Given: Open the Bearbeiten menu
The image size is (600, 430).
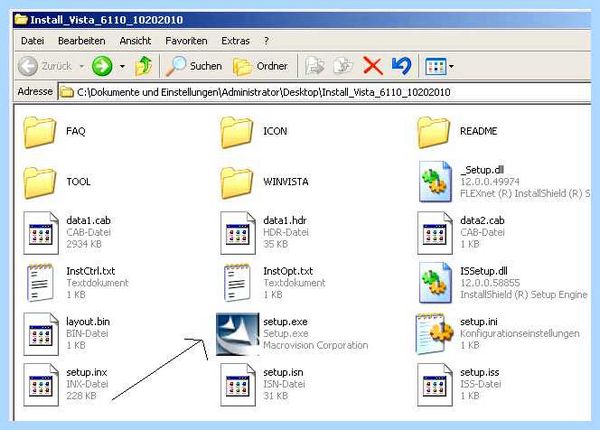Looking at the screenshot, I should [x=82, y=41].
